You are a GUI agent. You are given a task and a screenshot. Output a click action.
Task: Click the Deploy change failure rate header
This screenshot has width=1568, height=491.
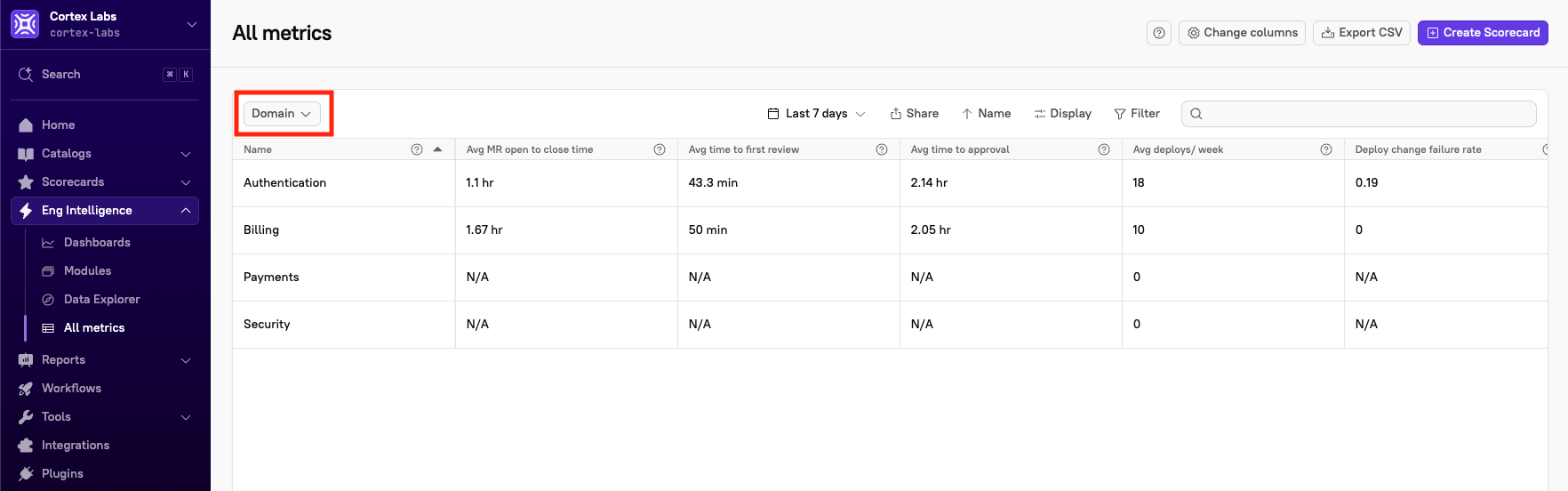point(1419,149)
